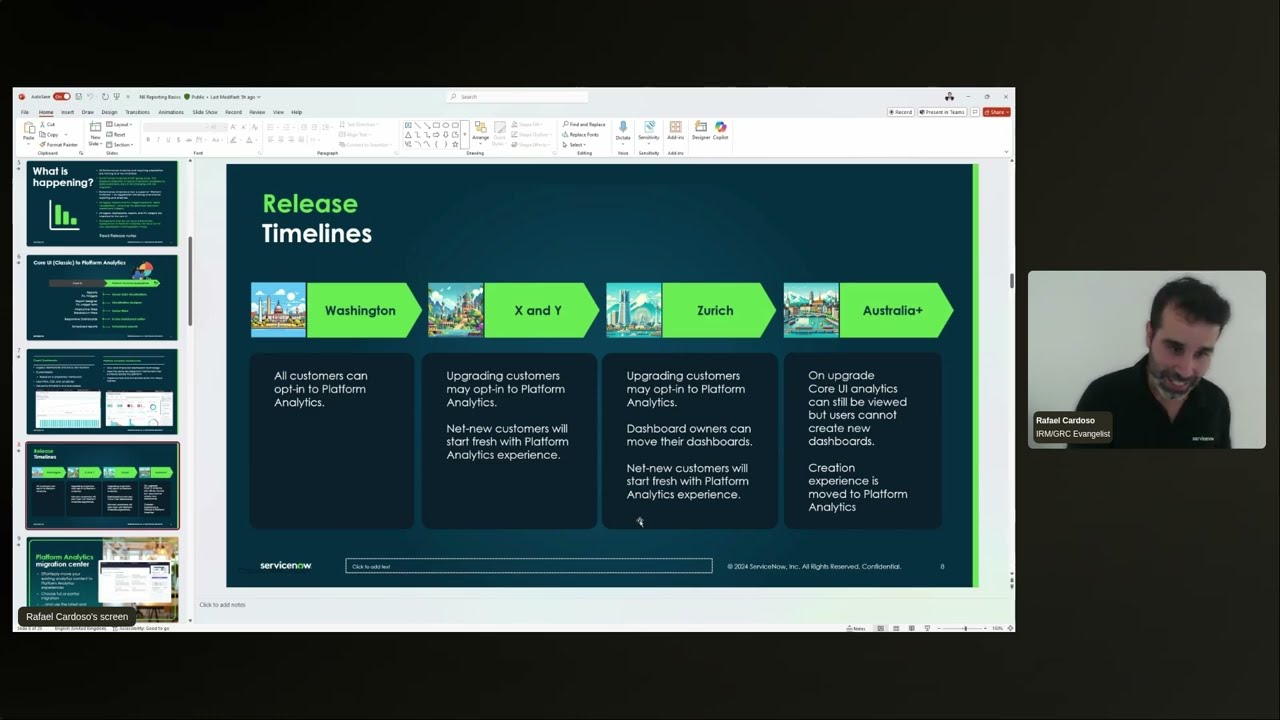
Task: Click Slide Show icon in status bar
Action: [x=927, y=628]
